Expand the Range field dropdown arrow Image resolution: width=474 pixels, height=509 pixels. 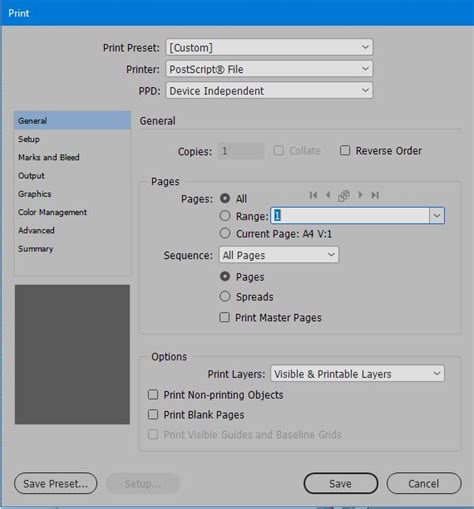coord(437,216)
